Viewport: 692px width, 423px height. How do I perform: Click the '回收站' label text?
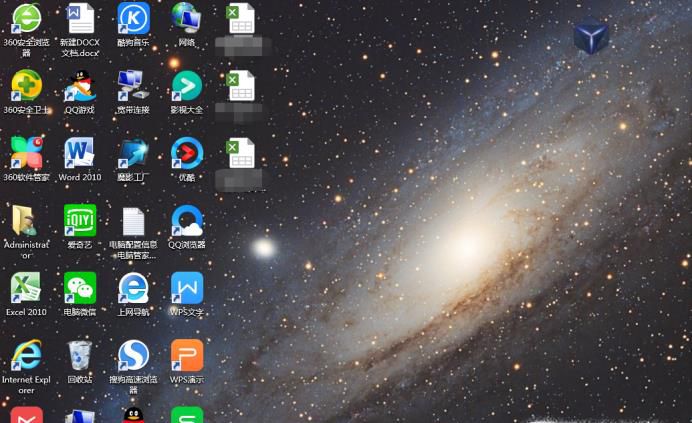click(80, 379)
